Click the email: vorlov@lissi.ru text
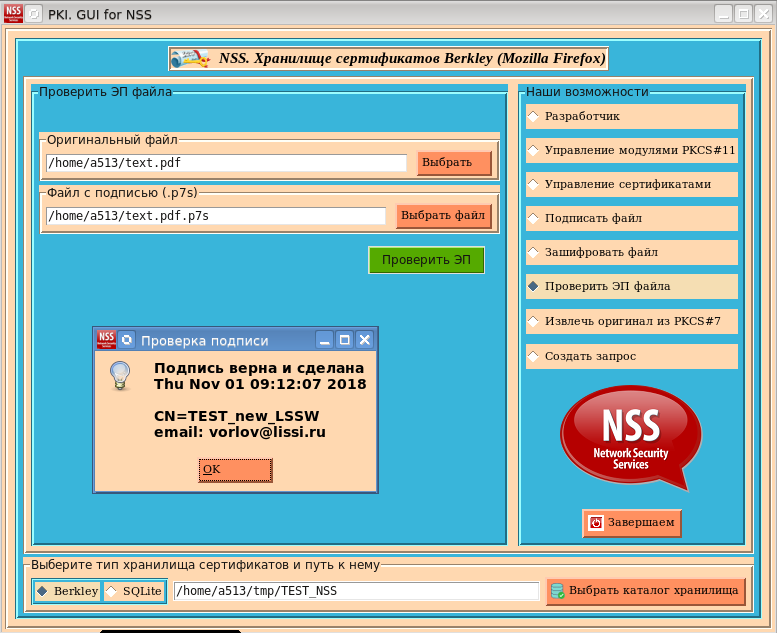Screen dimensions: 777x633 (x=240, y=432)
